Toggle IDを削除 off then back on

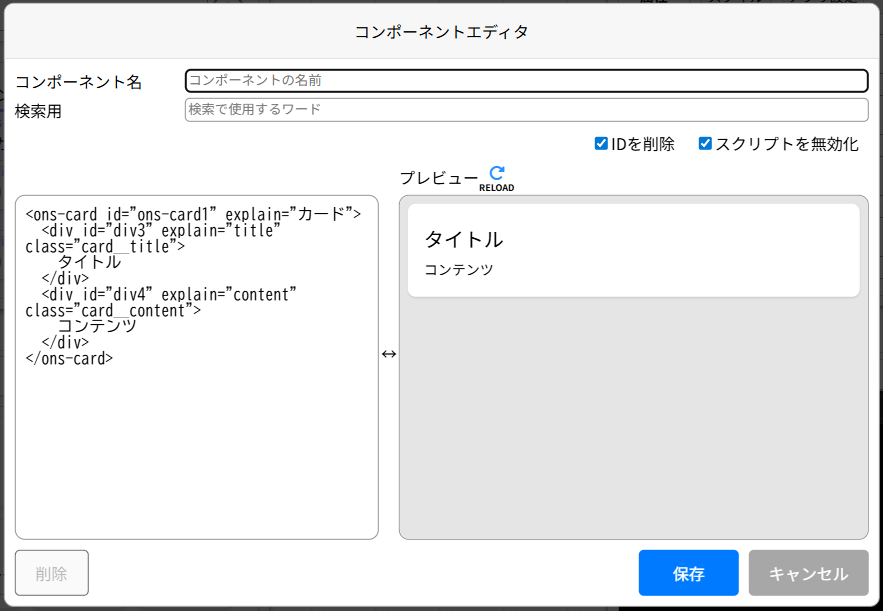601,142
